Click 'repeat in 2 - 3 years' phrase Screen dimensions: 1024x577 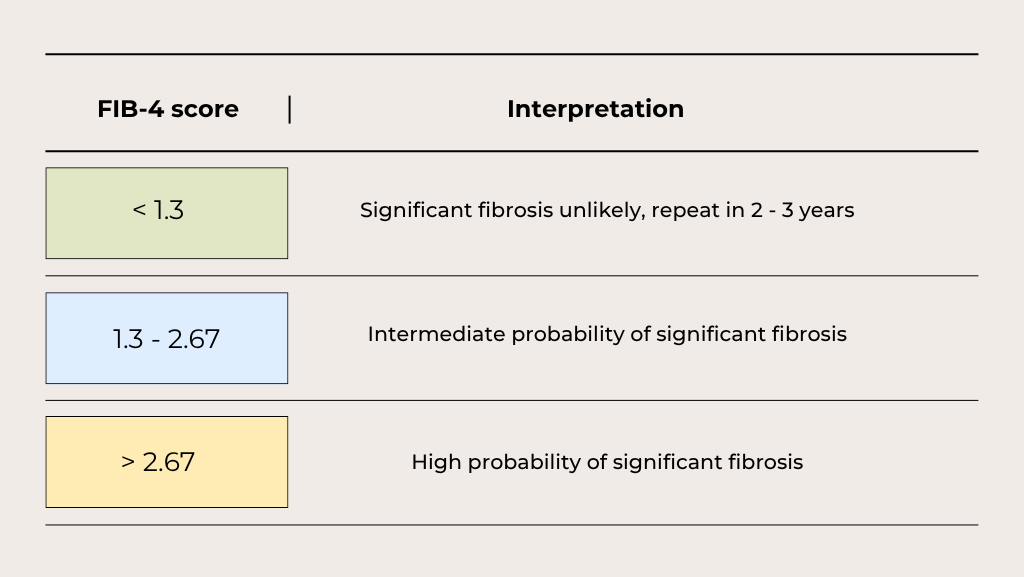tap(753, 210)
